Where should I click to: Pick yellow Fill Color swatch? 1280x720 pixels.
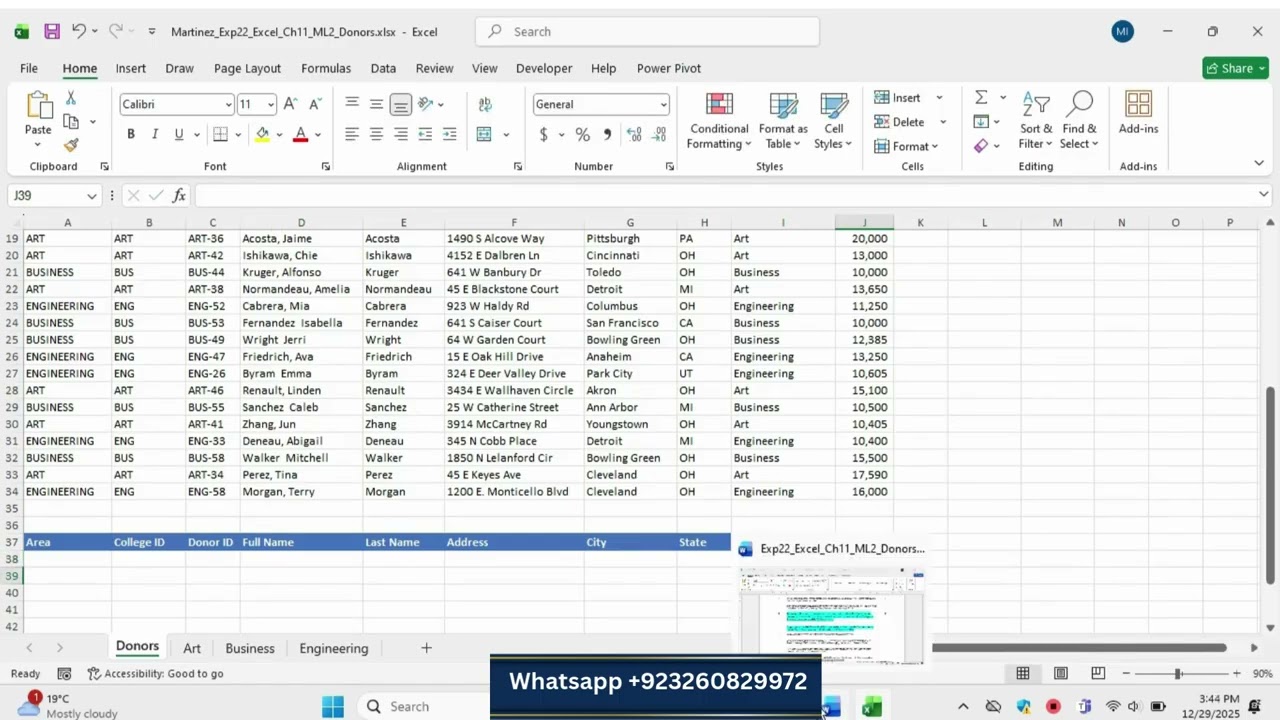pos(262,134)
